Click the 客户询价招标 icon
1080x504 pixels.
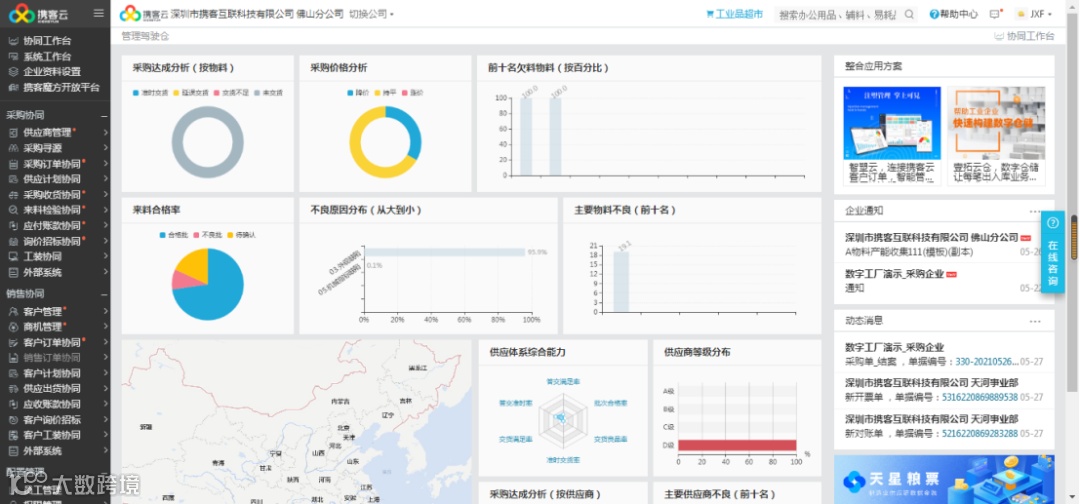tap(13, 420)
